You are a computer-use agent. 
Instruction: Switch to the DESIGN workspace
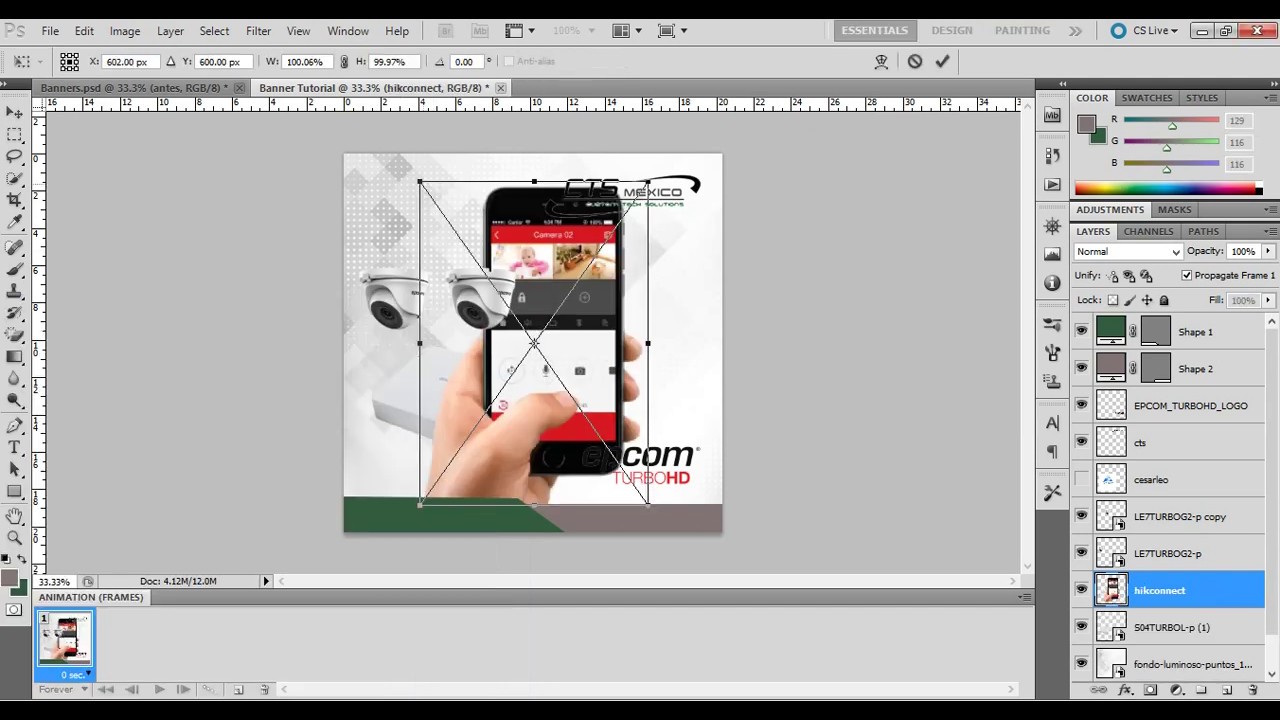pyautogui.click(x=952, y=31)
